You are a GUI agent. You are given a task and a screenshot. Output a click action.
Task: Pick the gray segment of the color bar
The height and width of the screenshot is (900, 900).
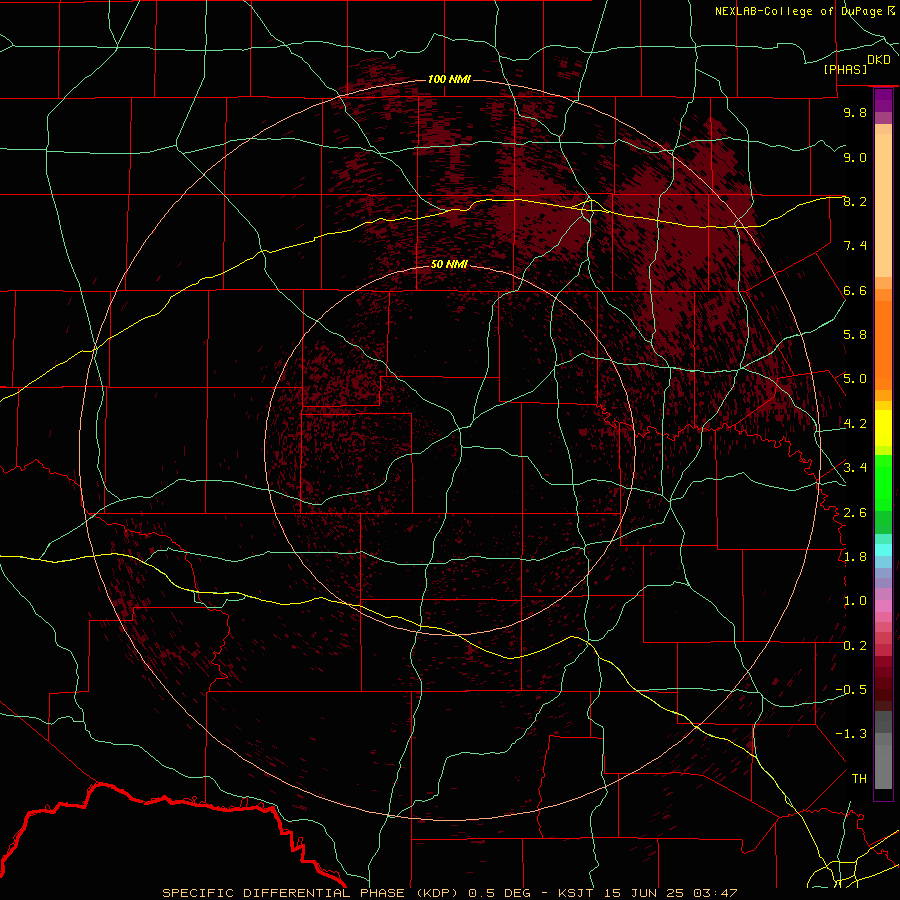pyautogui.click(x=883, y=752)
